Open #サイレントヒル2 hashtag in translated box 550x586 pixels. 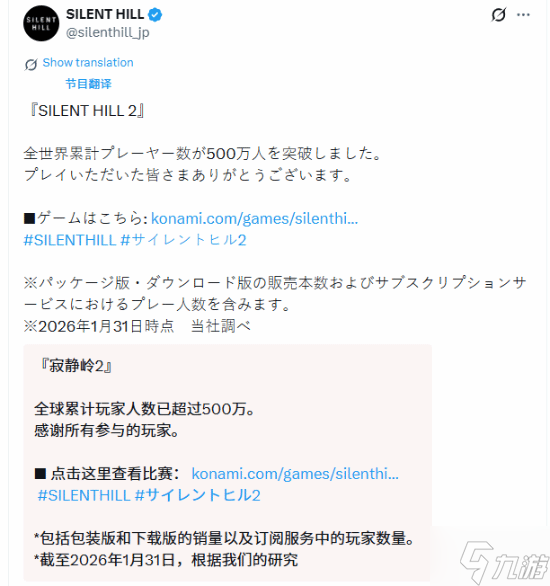198,496
